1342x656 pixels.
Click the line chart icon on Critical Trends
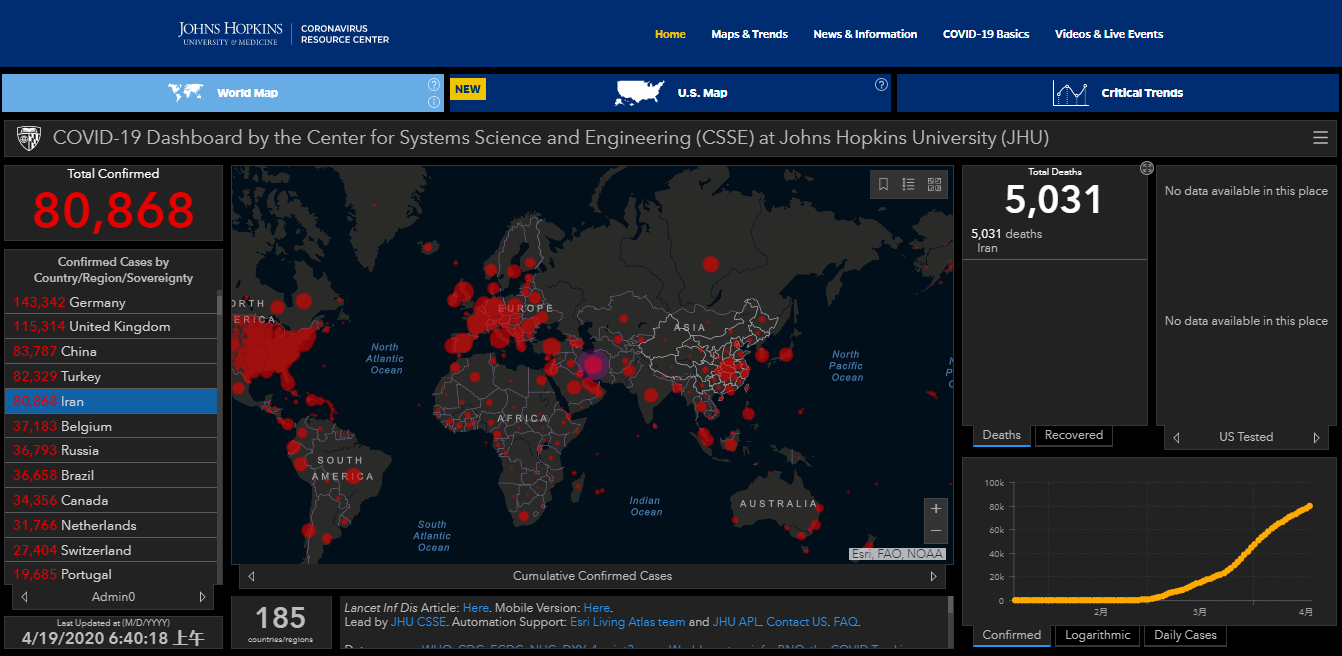(1070, 93)
